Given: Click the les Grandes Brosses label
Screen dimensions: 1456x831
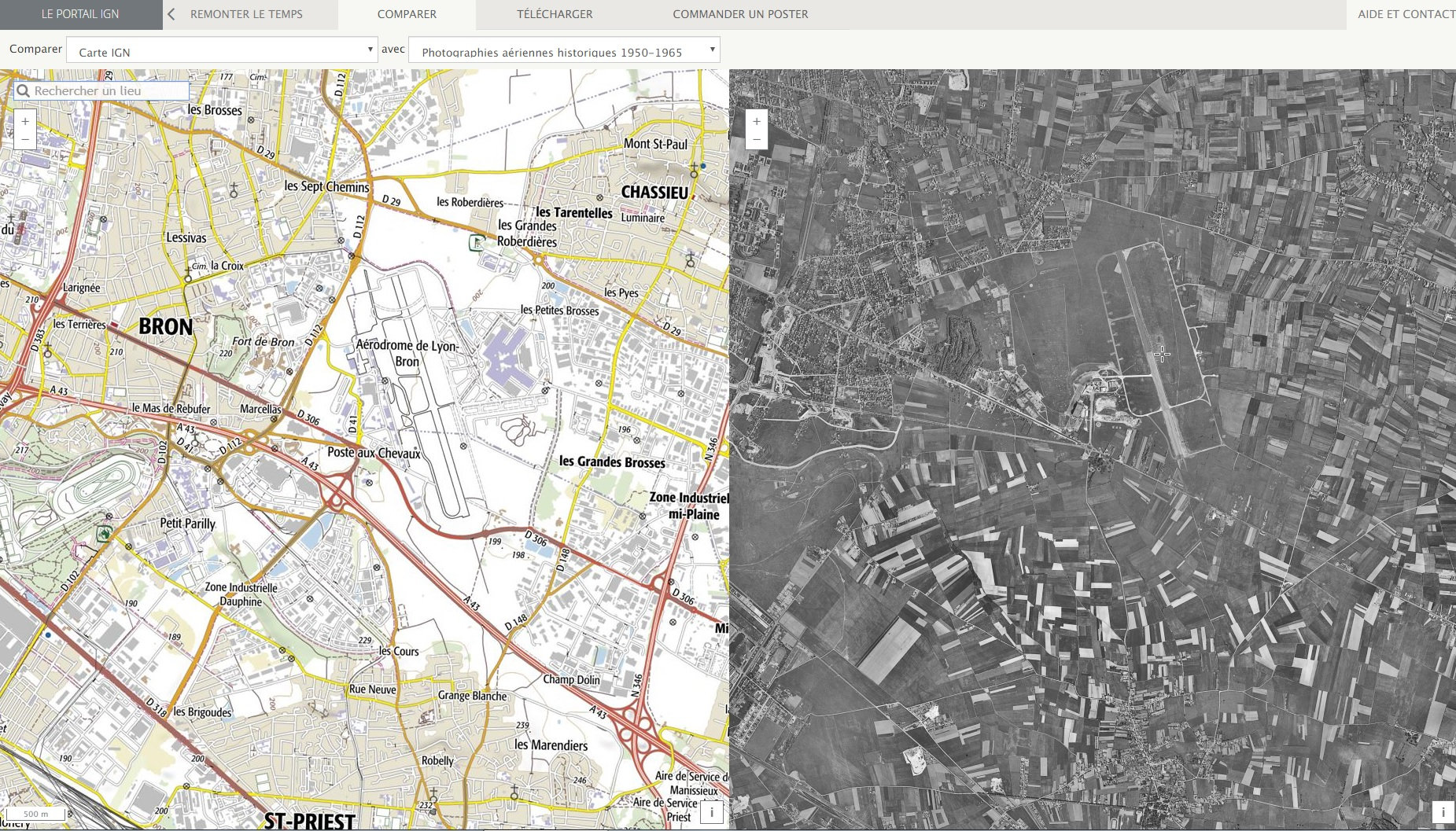Looking at the screenshot, I should pyautogui.click(x=612, y=462).
